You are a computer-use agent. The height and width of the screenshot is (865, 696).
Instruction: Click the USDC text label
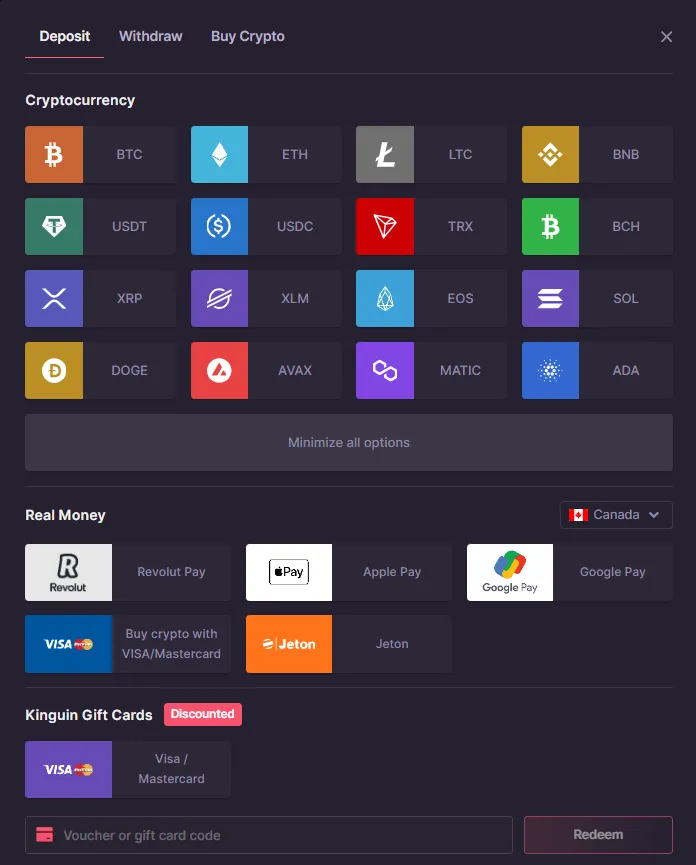(x=295, y=226)
